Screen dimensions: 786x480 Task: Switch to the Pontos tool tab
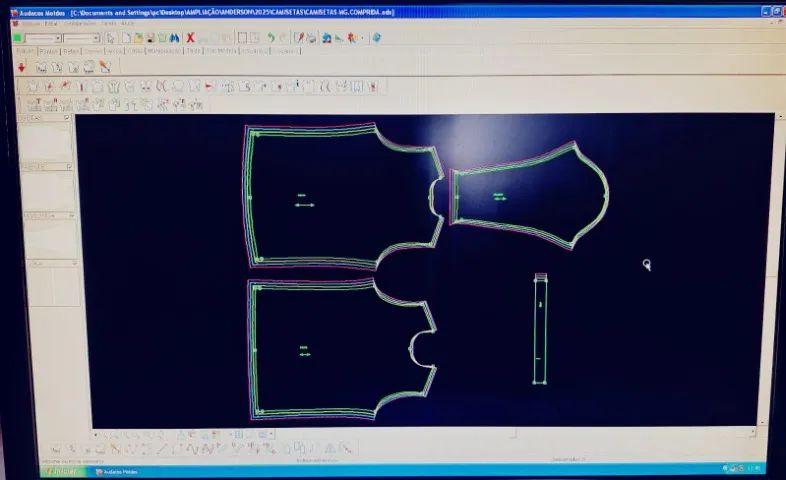(49, 51)
